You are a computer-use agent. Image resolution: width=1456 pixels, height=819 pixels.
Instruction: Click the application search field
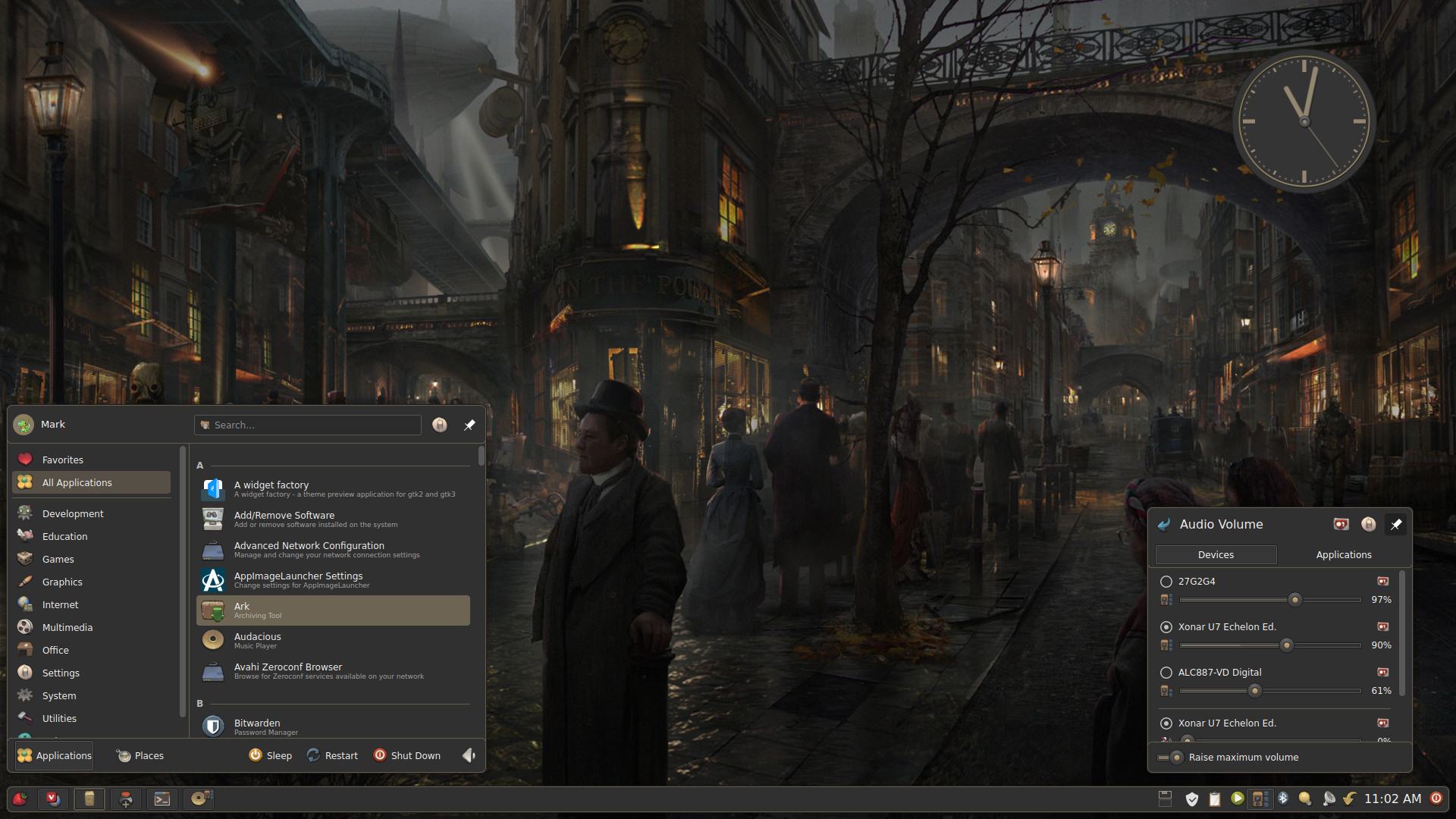pos(308,425)
